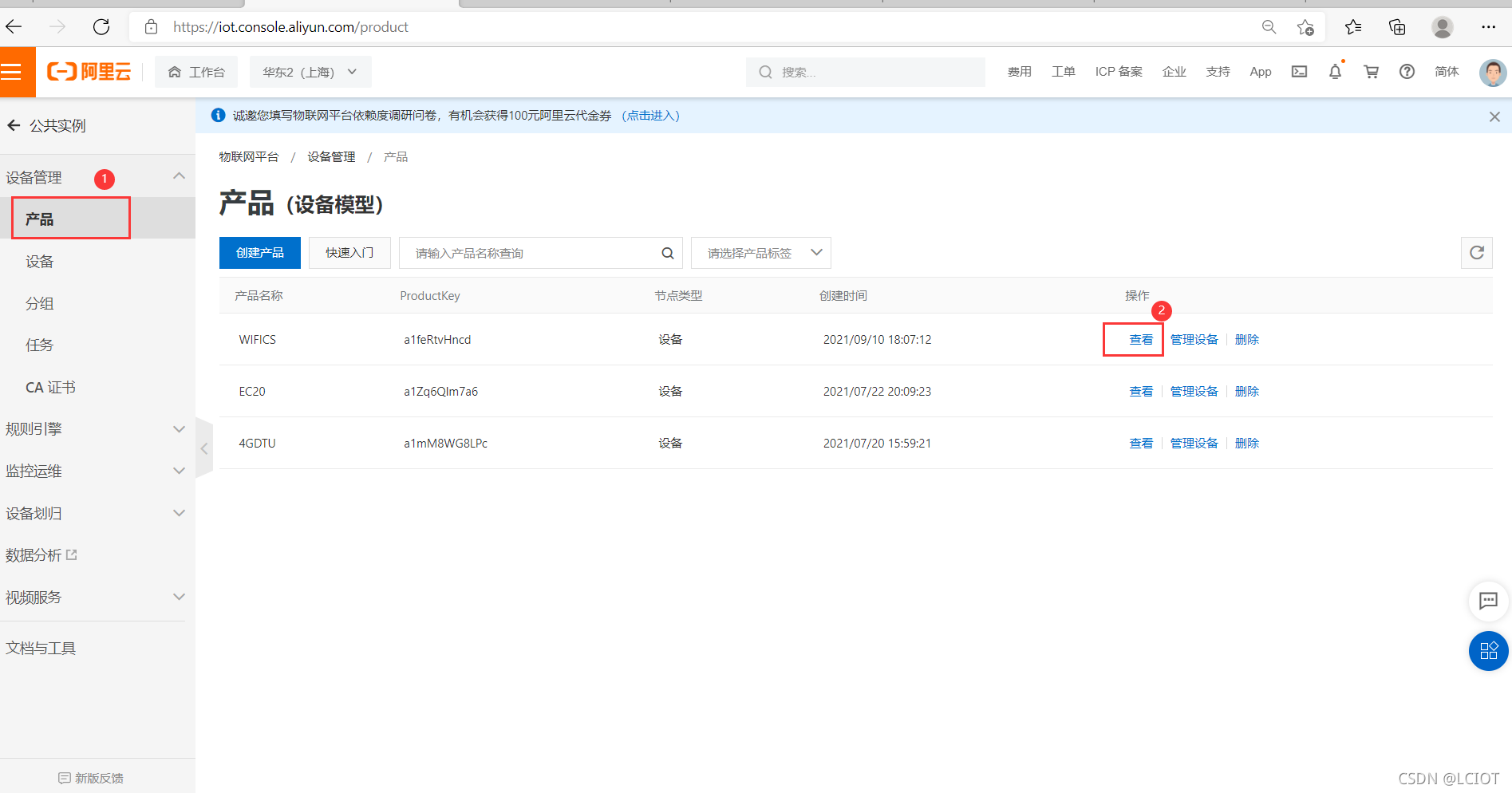Screen dimensions: 1512x793
Task: Click 简体 language switcher
Action: (1447, 72)
